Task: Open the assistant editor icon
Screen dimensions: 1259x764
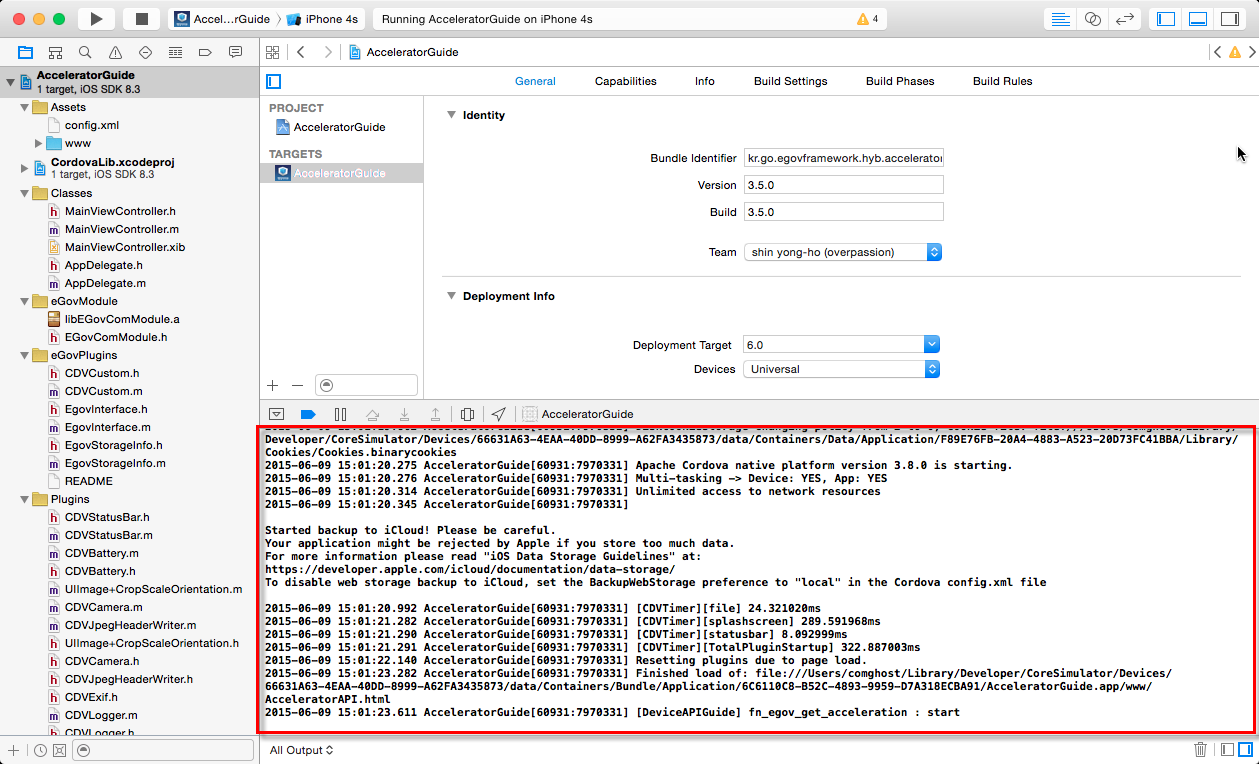Action: tap(1093, 19)
